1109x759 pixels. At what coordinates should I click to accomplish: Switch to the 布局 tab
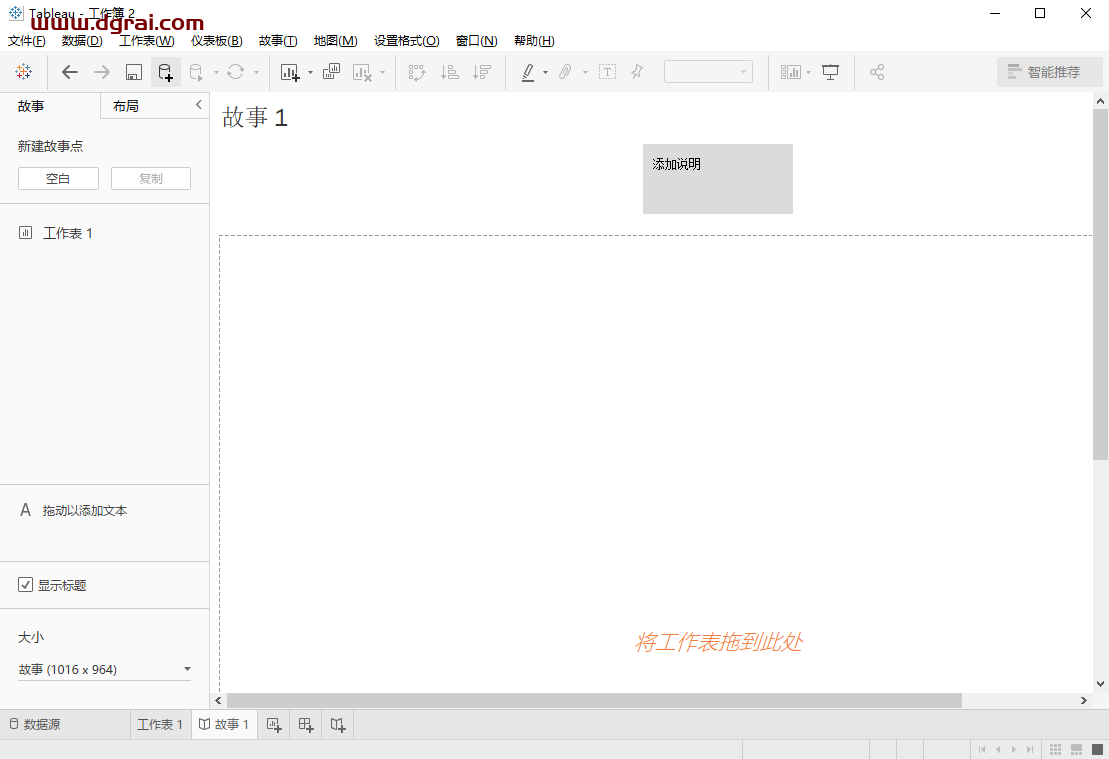127,105
